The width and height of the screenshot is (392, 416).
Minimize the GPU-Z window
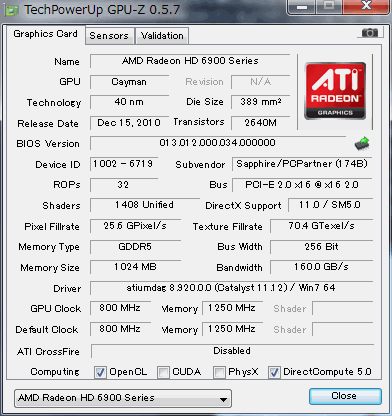pyautogui.click(x=302, y=7)
